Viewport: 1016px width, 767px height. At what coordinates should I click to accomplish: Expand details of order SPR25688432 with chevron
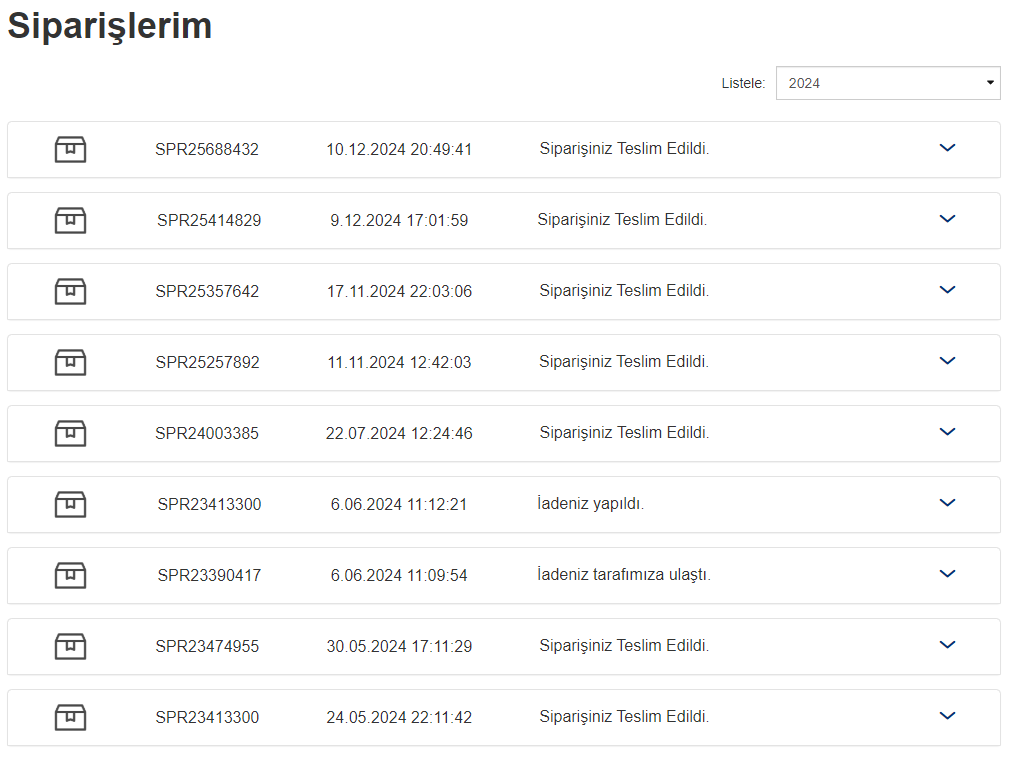pos(948,148)
